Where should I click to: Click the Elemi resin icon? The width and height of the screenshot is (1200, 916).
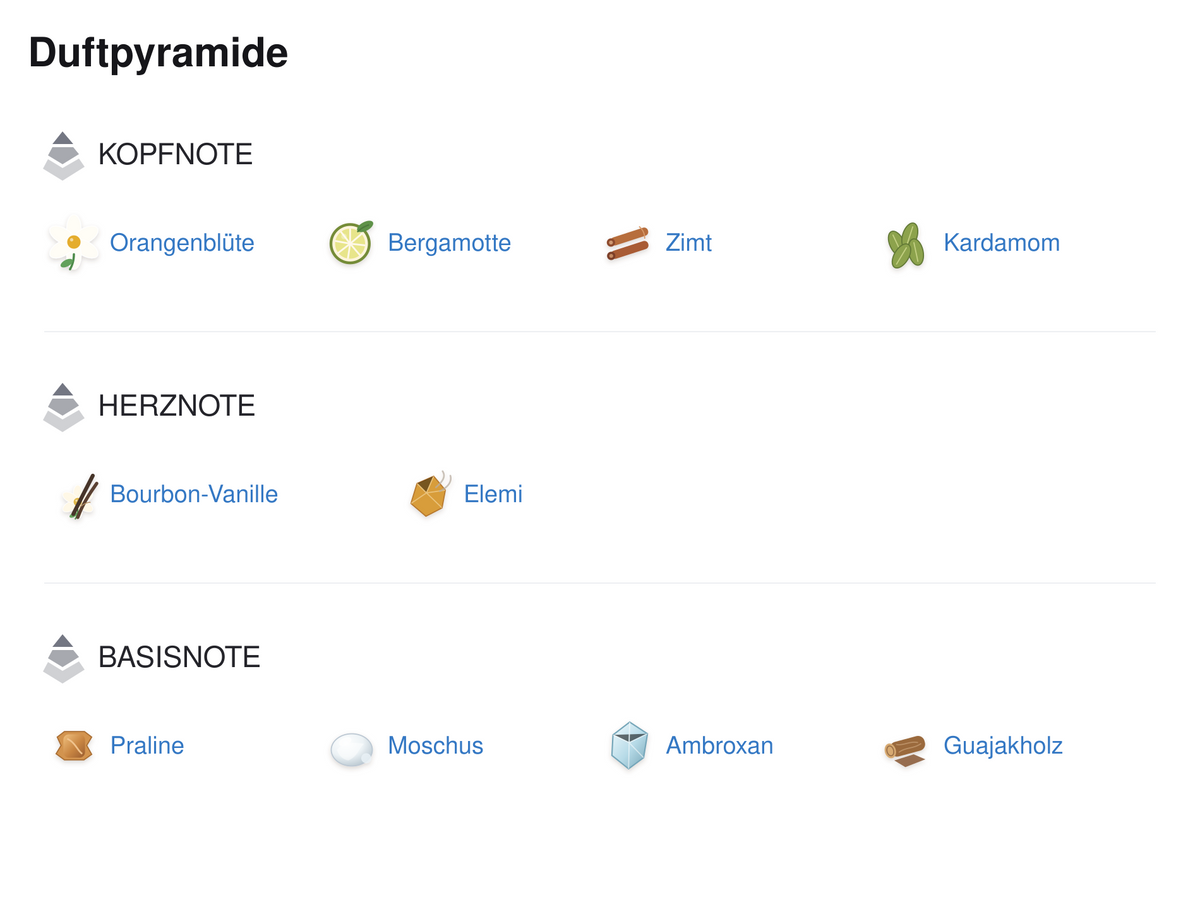[x=430, y=494]
